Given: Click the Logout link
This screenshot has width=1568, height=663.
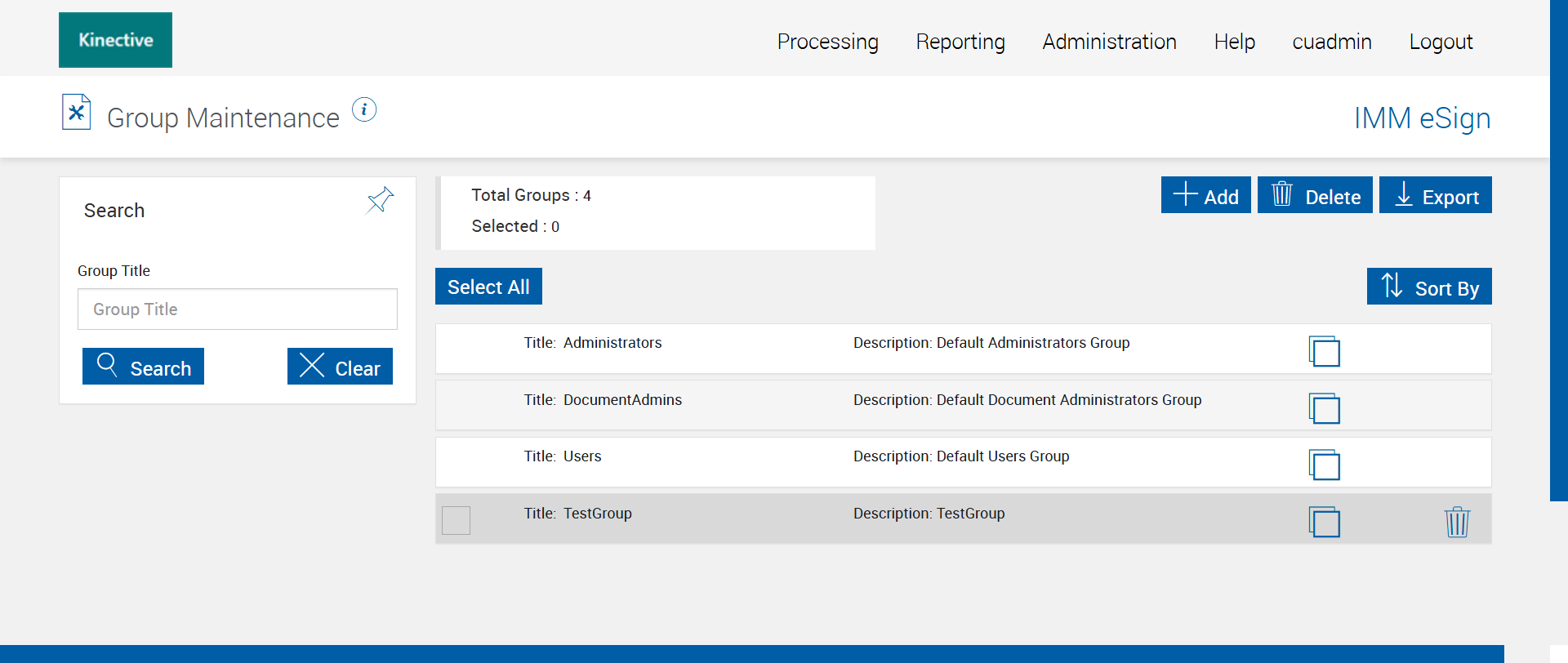Looking at the screenshot, I should [1441, 42].
